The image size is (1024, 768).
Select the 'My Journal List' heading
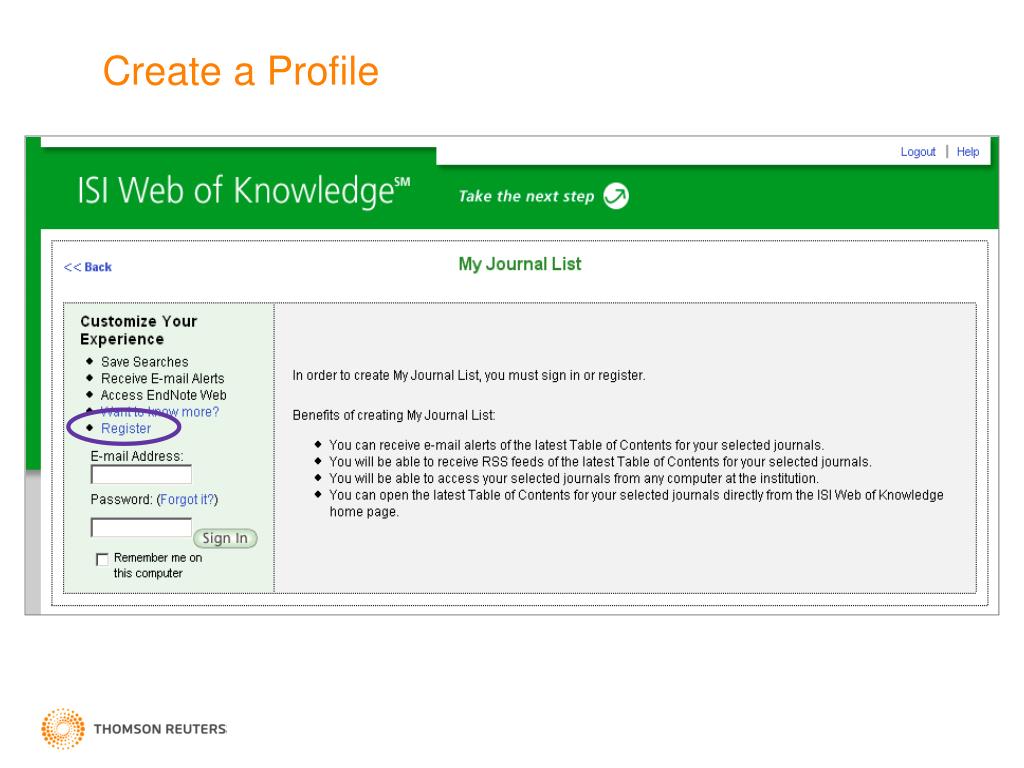click(x=519, y=264)
